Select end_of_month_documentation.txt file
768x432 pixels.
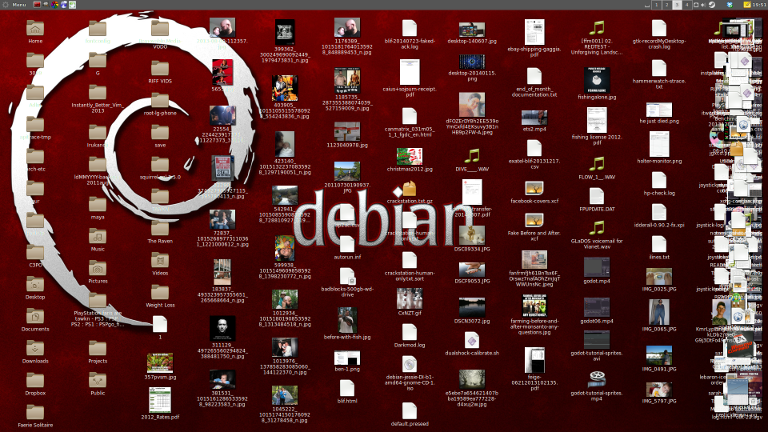(x=534, y=76)
